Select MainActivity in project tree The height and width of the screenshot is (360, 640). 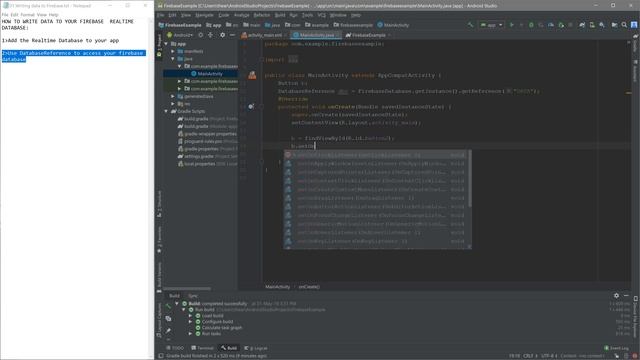click(207, 74)
